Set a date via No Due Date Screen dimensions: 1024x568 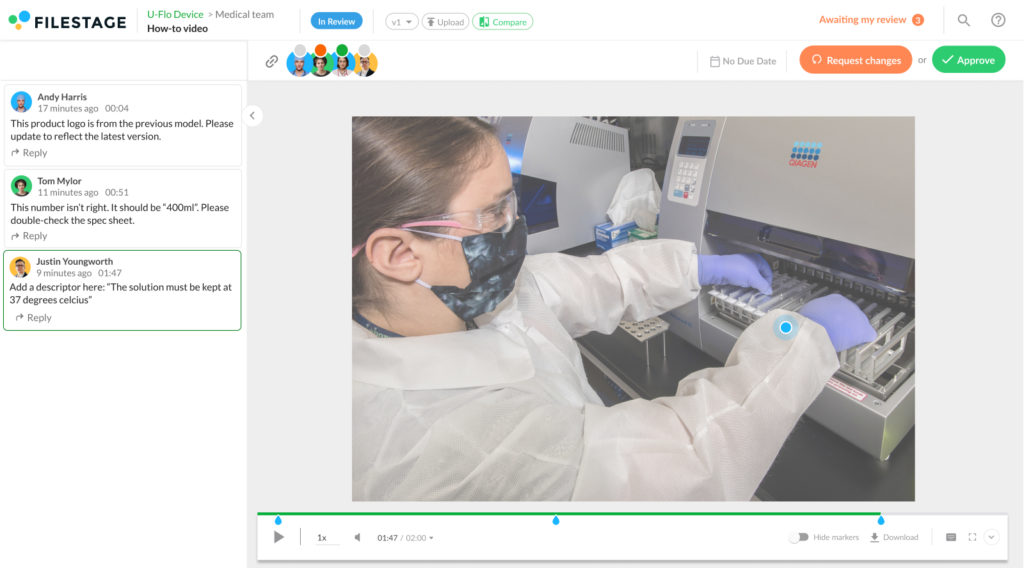[743, 61]
